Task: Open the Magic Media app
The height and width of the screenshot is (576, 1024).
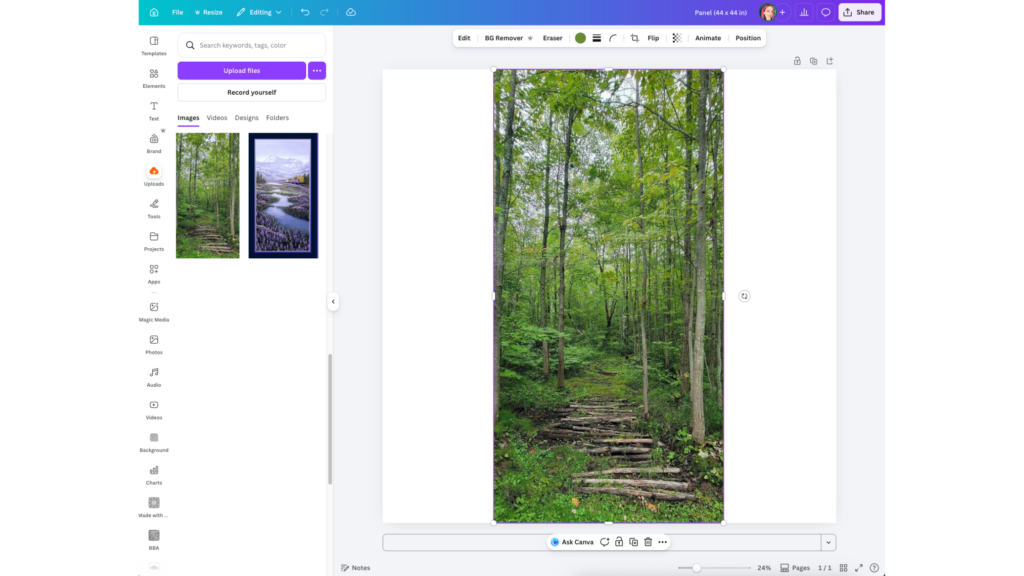Action: [154, 311]
